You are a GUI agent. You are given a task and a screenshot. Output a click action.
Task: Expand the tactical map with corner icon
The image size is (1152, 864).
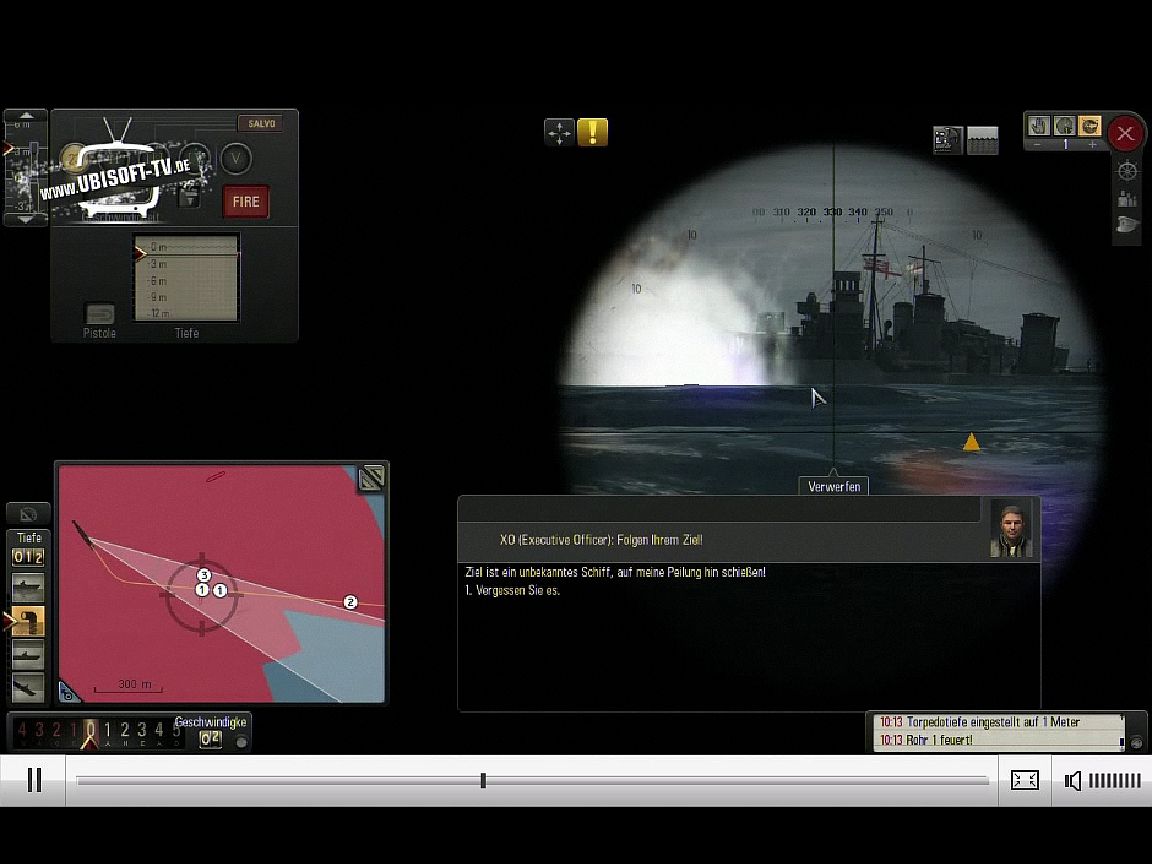coord(371,478)
